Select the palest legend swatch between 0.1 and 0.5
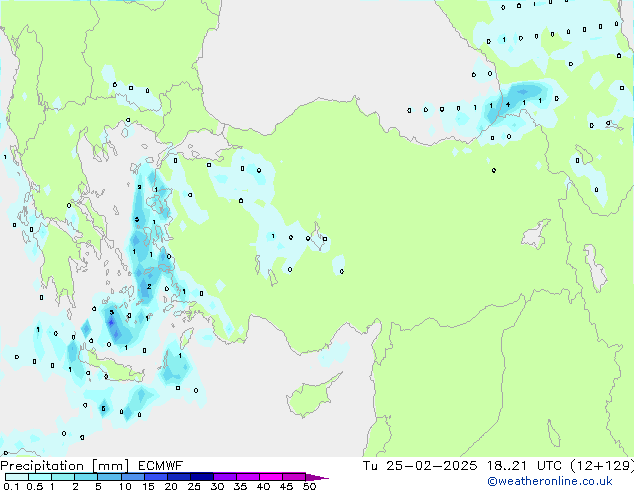 (x=17, y=477)
